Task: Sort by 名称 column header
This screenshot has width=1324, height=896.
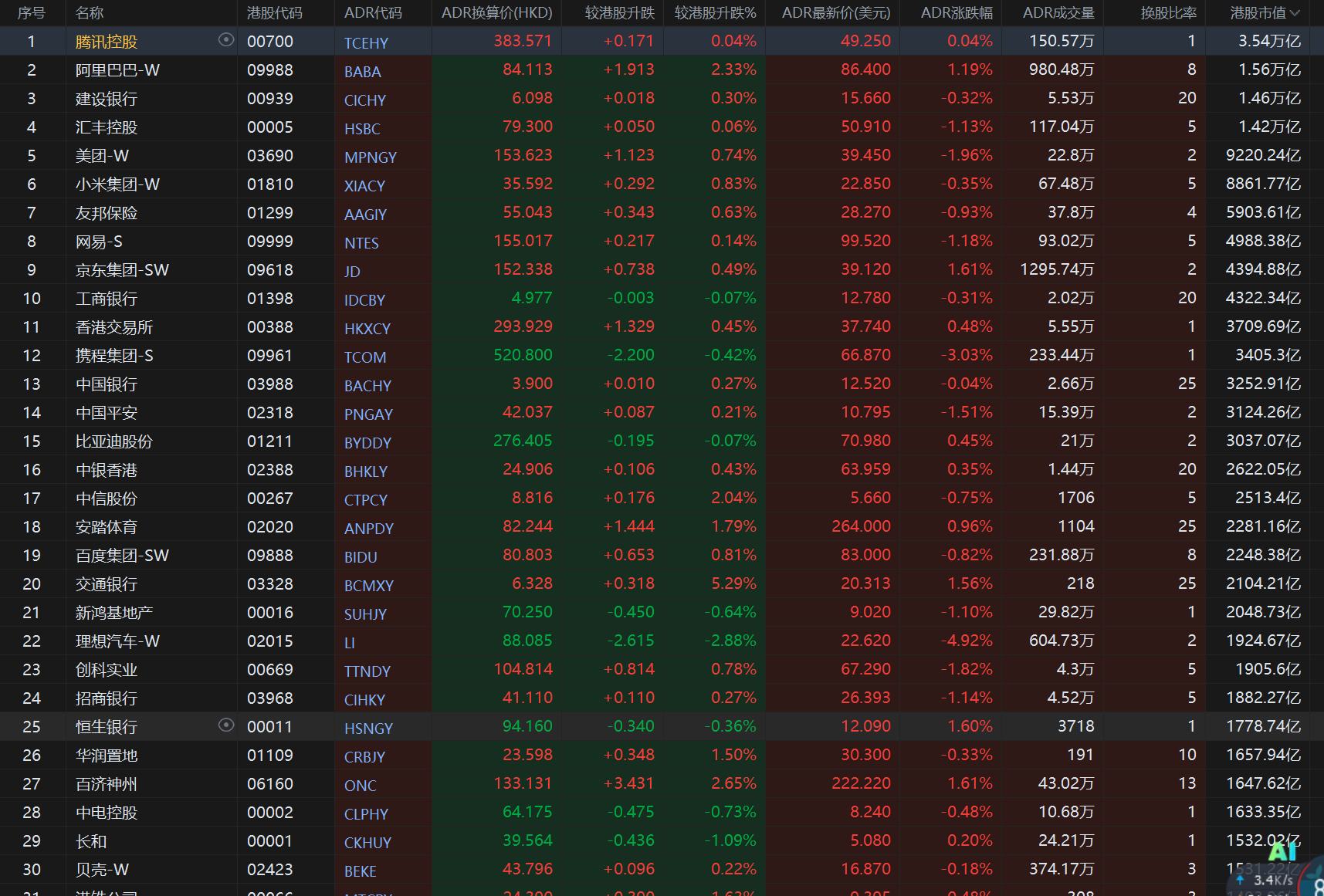Action: pyautogui.click(x=90, y=13)
